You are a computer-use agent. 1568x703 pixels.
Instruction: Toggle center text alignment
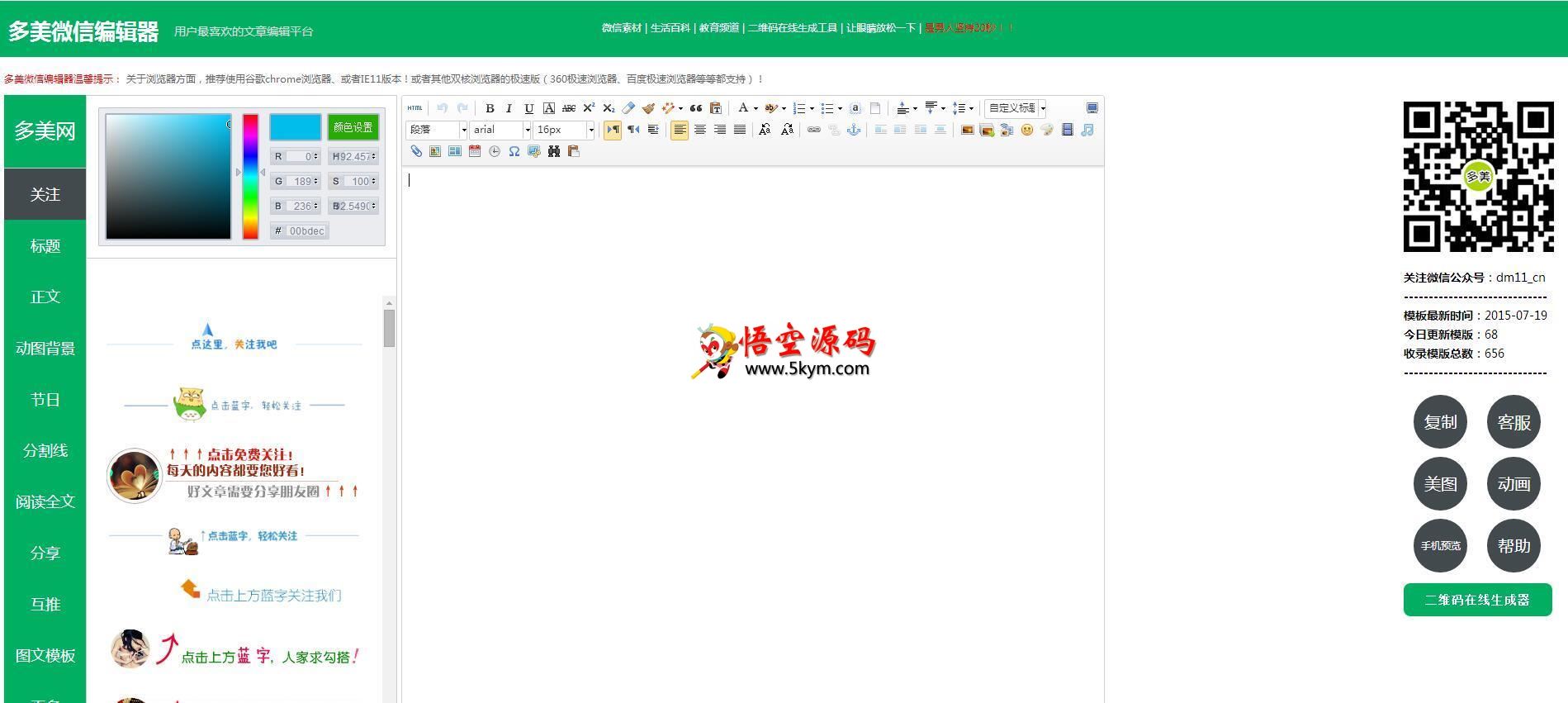[x=700, y=130]
